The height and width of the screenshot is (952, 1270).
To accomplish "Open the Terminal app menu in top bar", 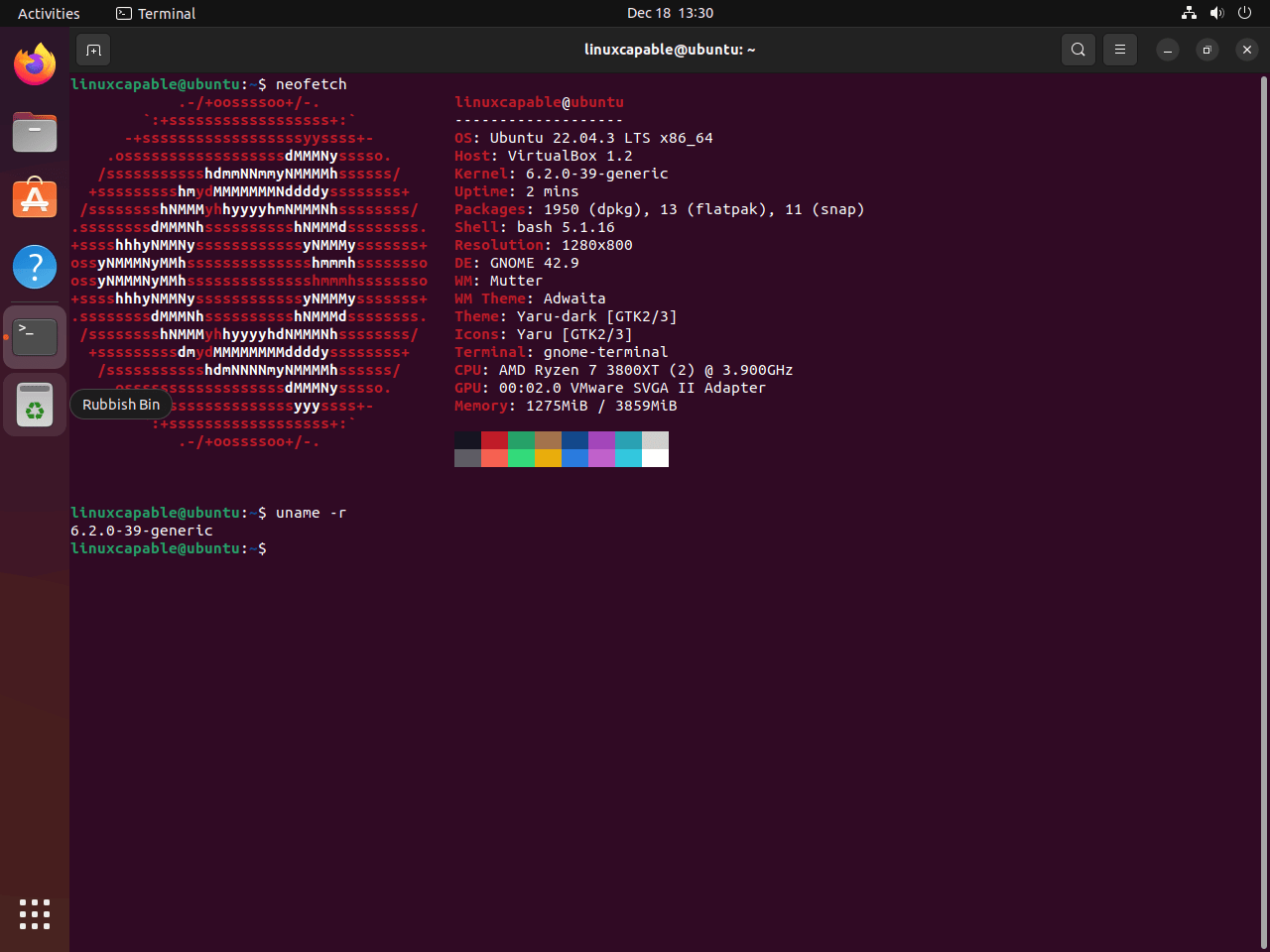I will pyautogui.click(x=156, y=13).
